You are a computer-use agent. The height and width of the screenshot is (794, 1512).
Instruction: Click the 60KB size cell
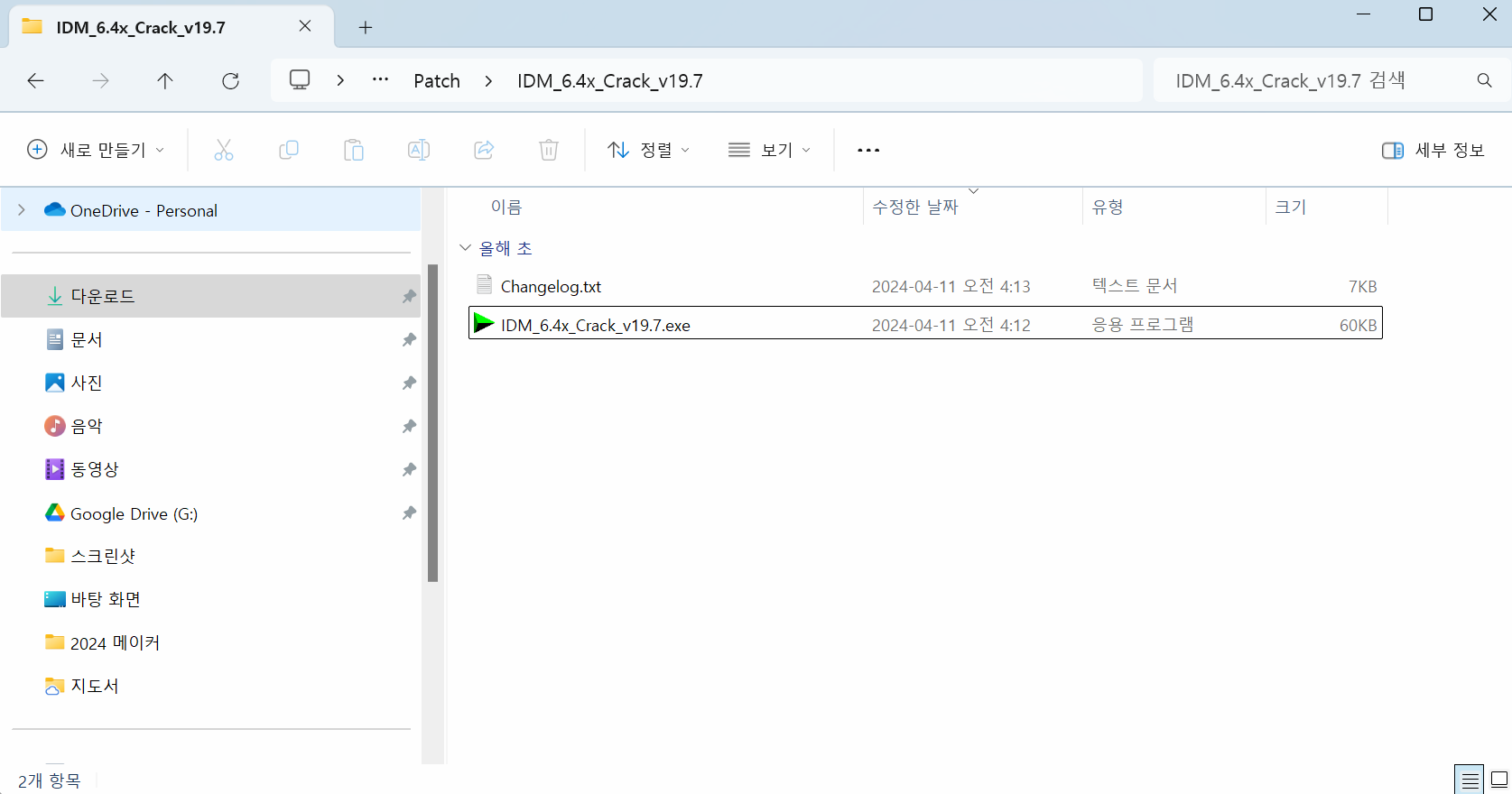tap(1359, 325)
